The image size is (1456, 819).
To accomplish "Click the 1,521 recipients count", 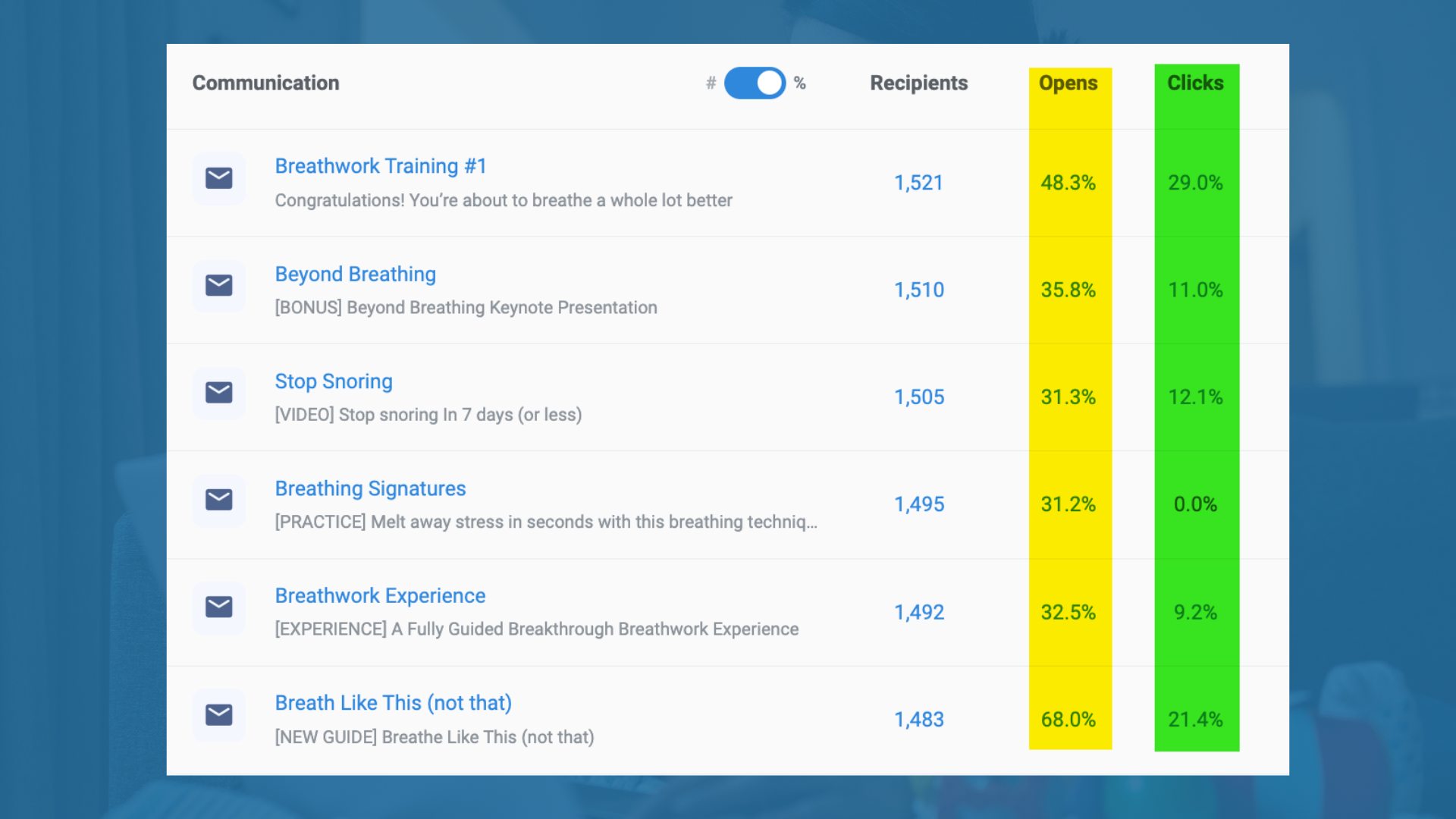I will [x=918, y=183].
